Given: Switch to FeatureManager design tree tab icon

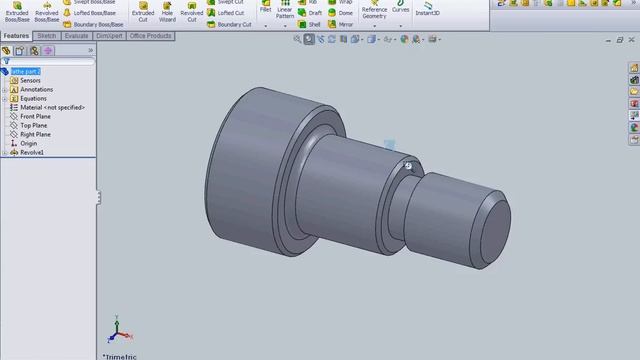Looking at the screenshot, I should (6, 51).
